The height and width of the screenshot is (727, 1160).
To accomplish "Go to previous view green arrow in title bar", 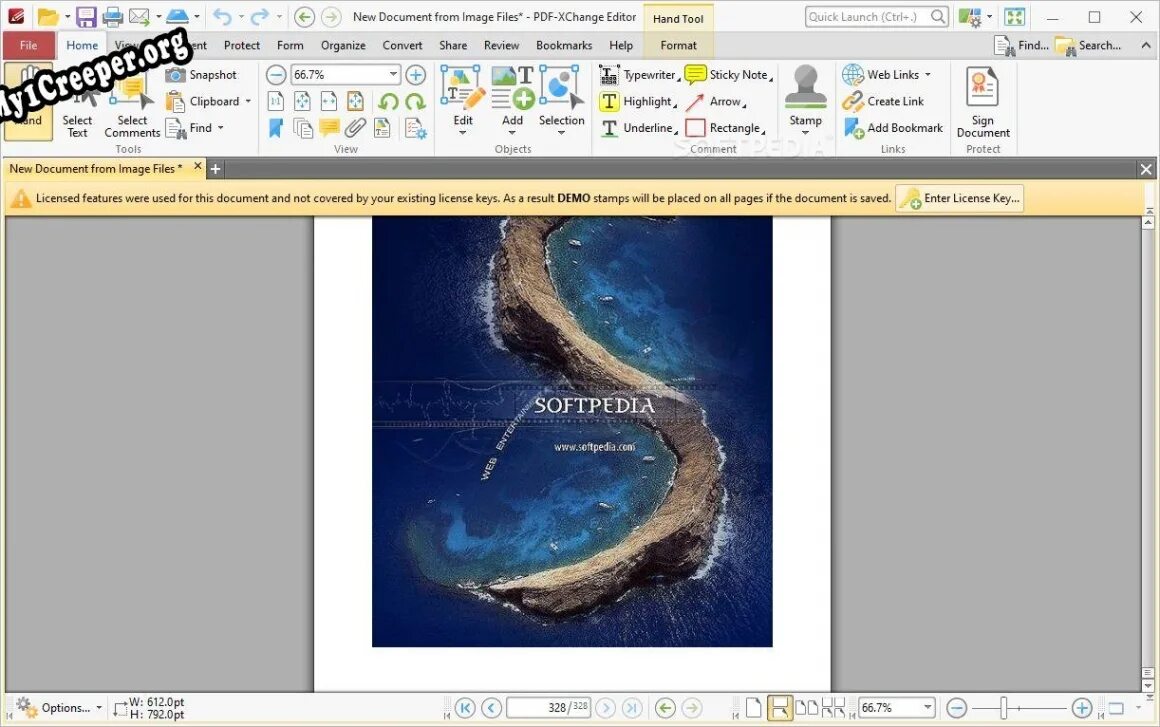I will click(304, 16).
